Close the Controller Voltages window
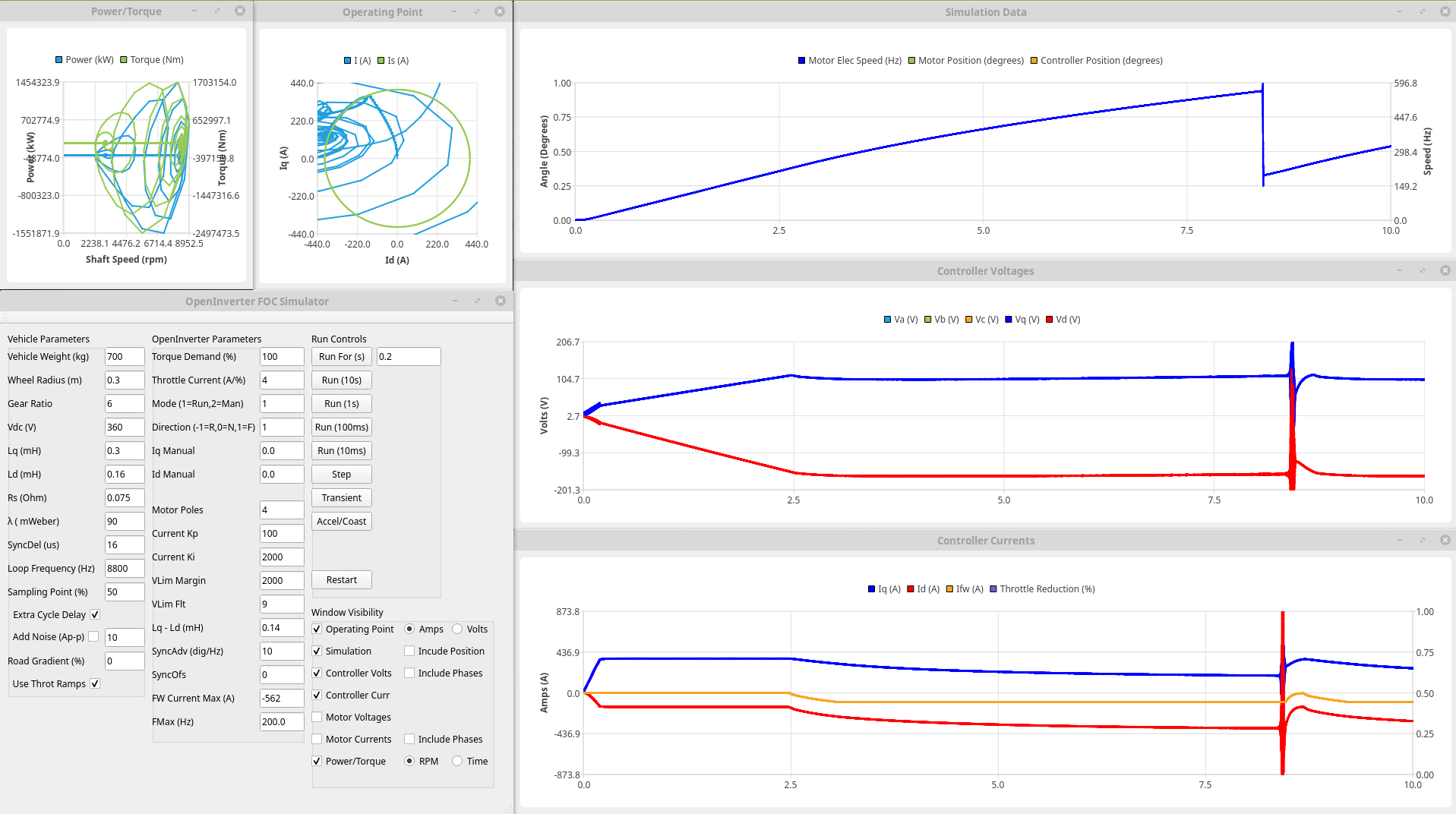 click(1445, 270)
